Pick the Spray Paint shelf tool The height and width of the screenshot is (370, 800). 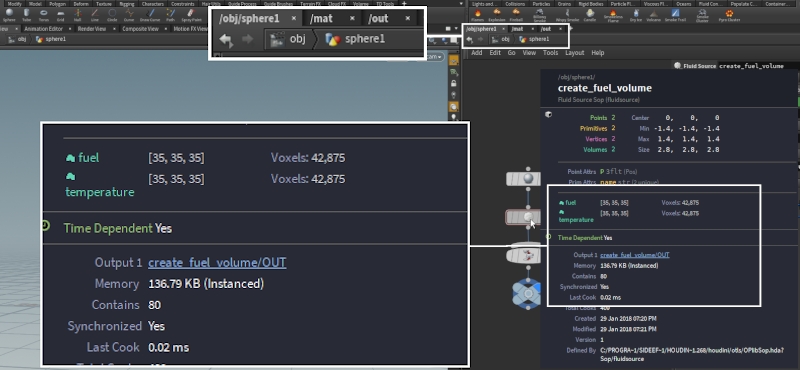[x=191, y=15]
